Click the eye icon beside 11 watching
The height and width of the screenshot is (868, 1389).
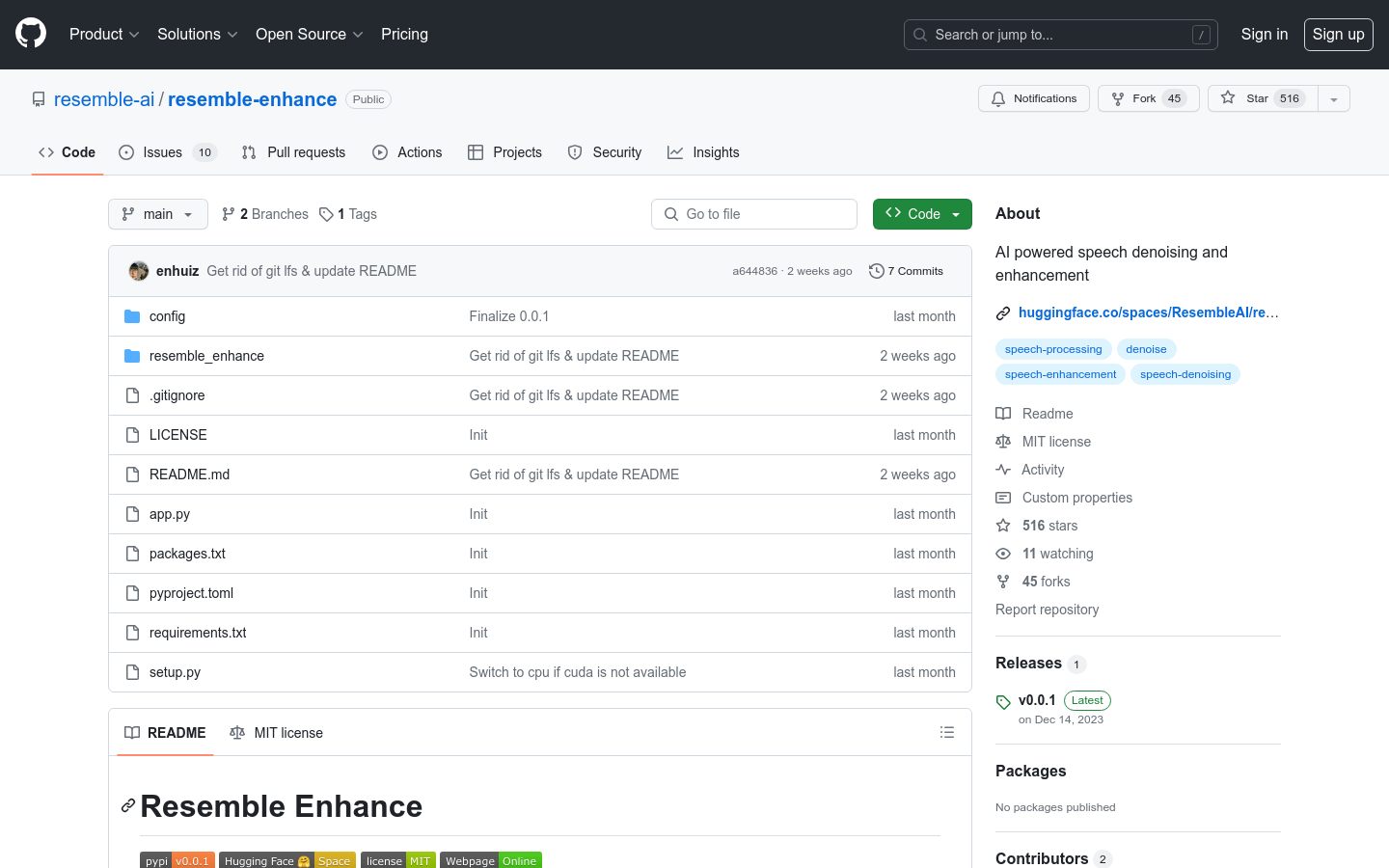[1003, 554]
